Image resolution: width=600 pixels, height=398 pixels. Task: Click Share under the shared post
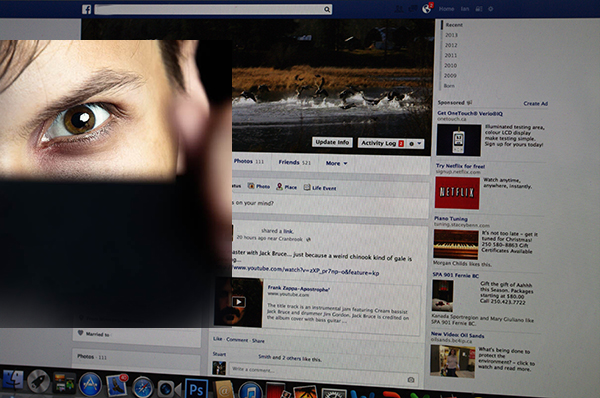coord(258,341)
